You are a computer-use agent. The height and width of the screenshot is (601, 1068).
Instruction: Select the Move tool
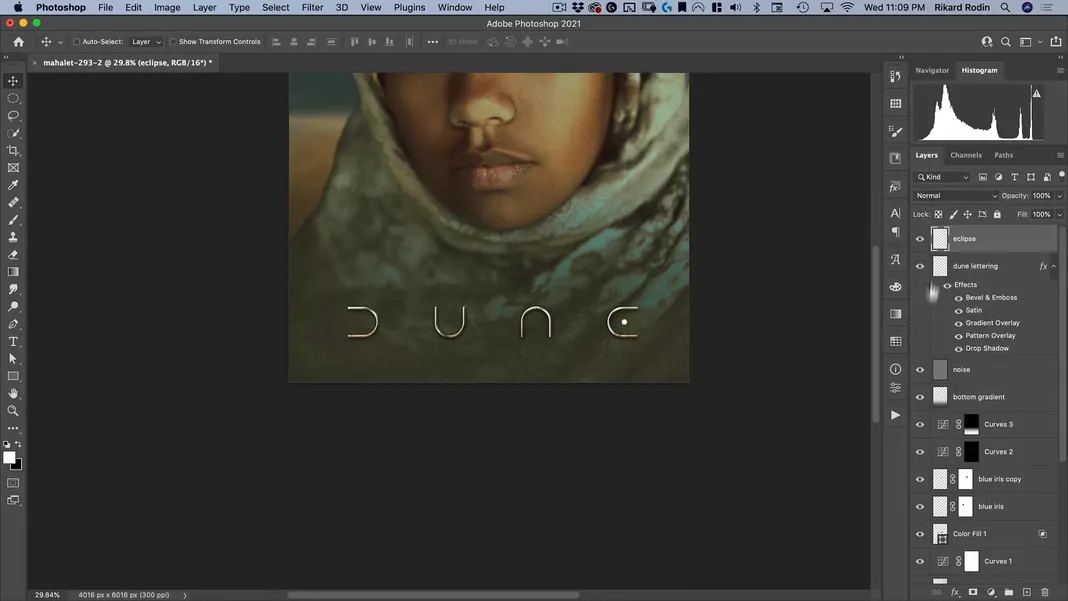[x=13, y=81]
